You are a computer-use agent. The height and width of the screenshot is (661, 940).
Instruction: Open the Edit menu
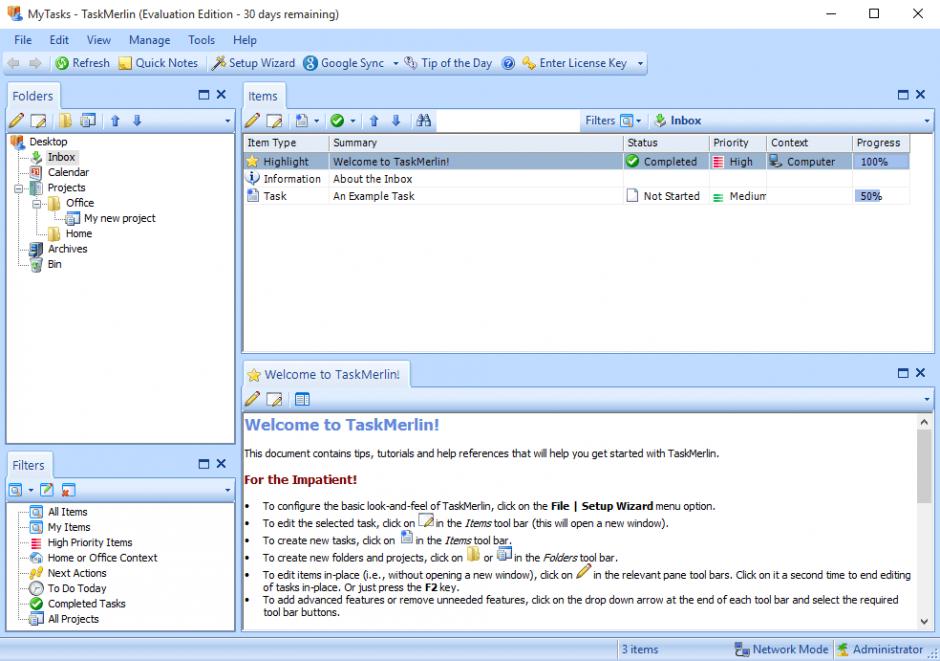[59, 40]
